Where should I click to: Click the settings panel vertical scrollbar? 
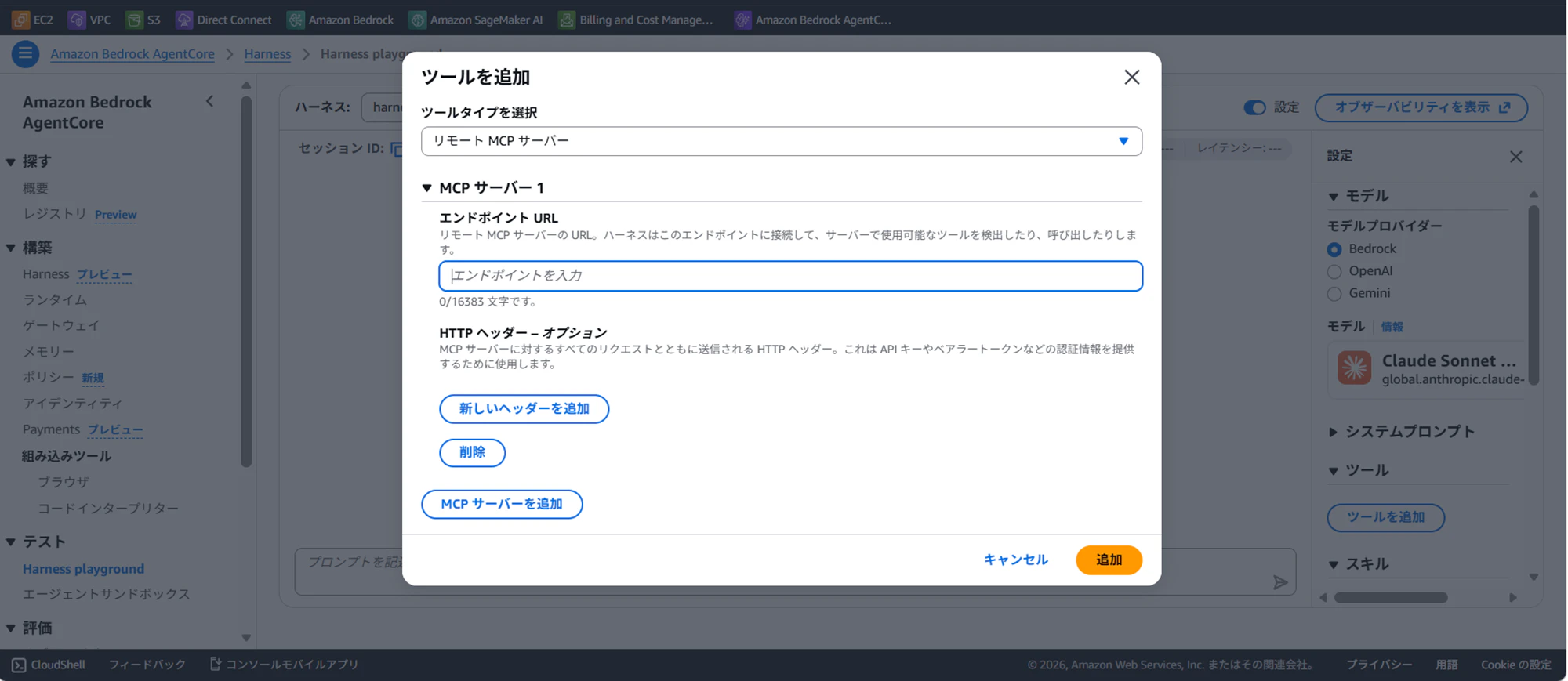pos(1534,295)
